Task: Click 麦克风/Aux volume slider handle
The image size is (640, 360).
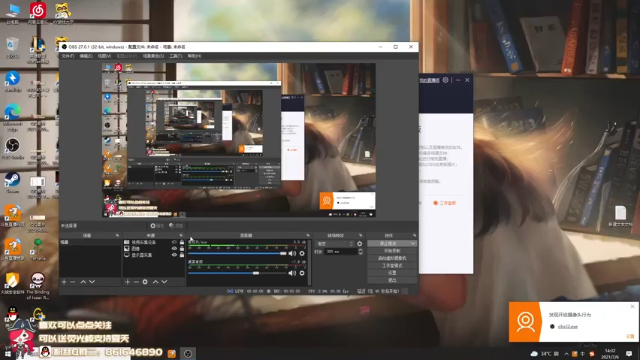Action: (282, 253)
